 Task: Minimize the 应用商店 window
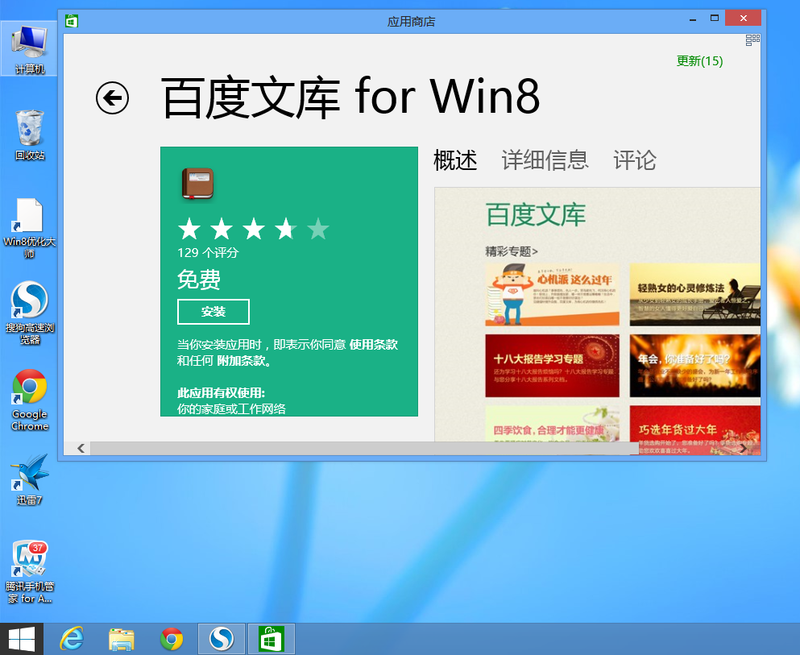click(692, 19)
